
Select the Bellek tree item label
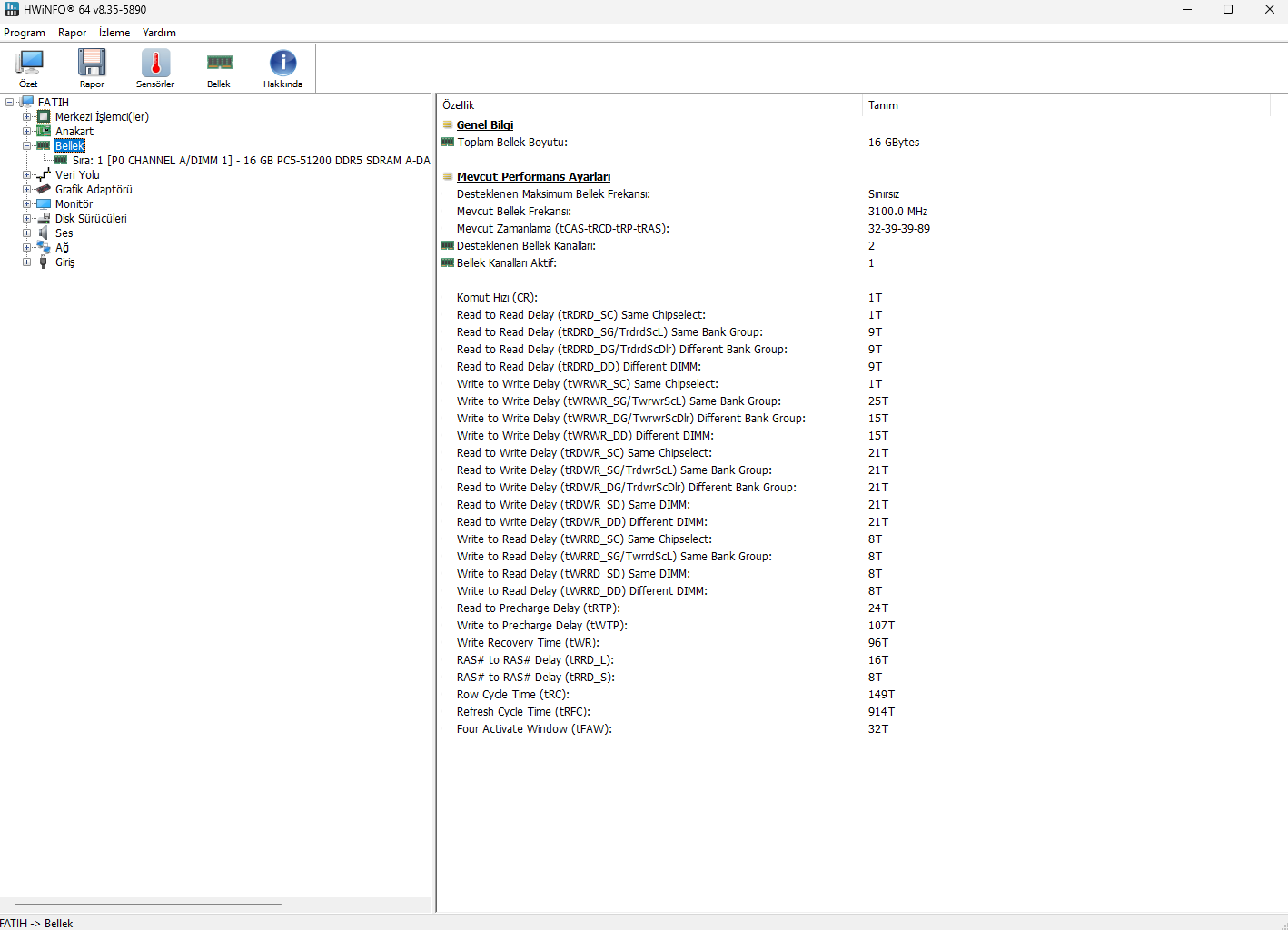point(70,145)
